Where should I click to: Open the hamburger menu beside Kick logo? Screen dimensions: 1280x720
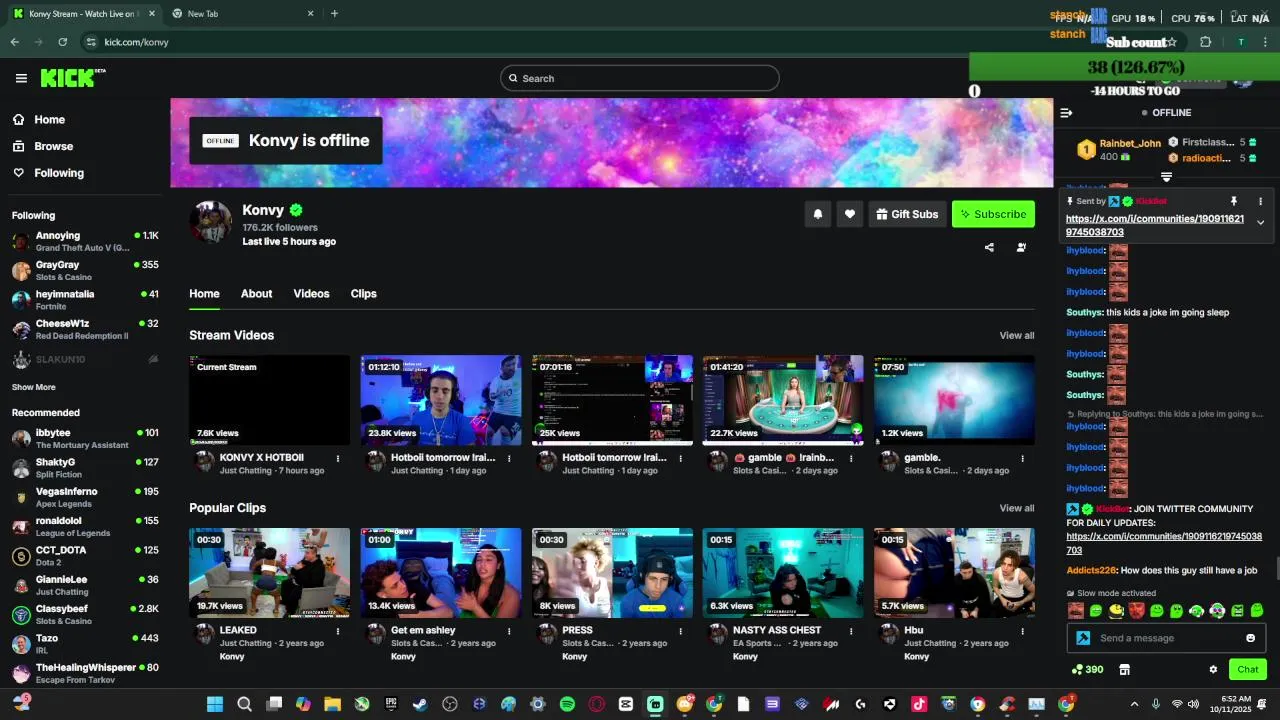[x=21, y=78]
